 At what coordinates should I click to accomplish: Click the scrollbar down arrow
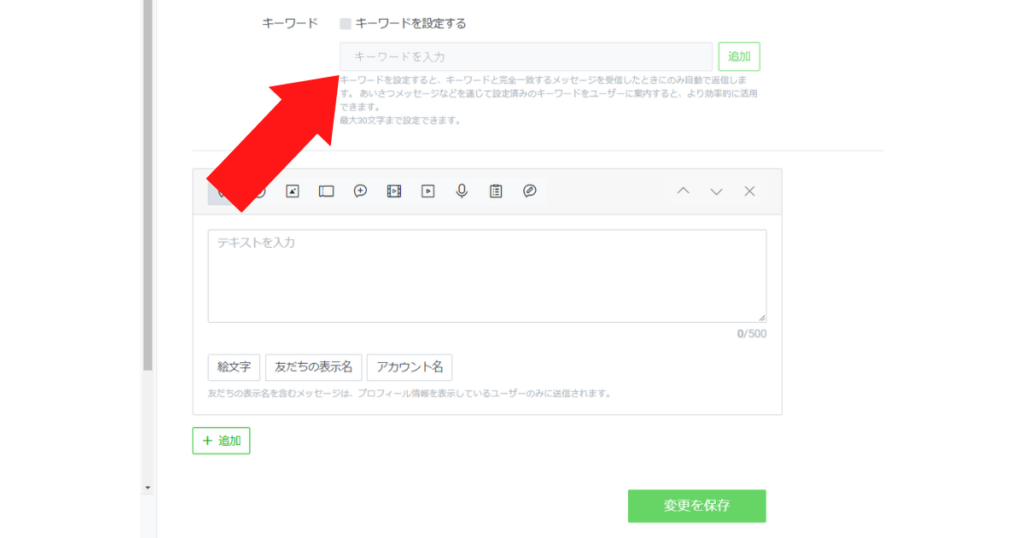point(148,488)
